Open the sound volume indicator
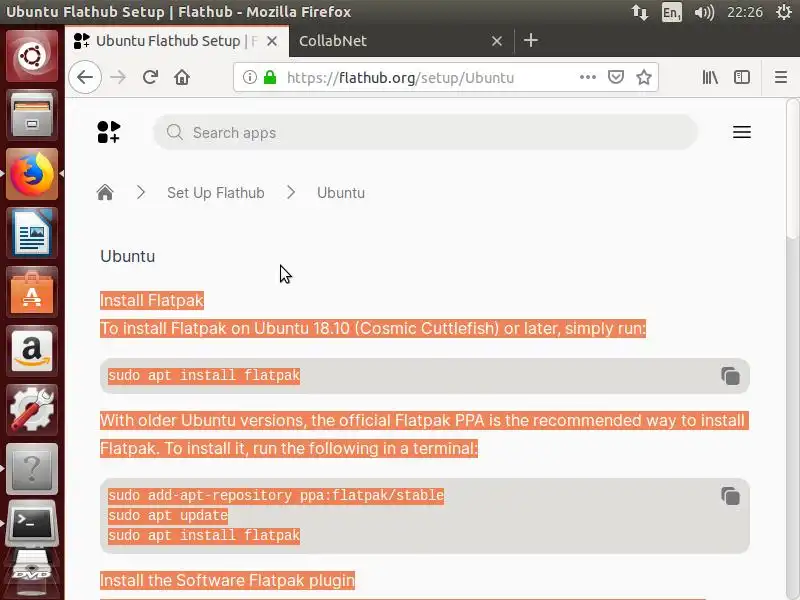 pyautogui.click(x=704, y=12)
